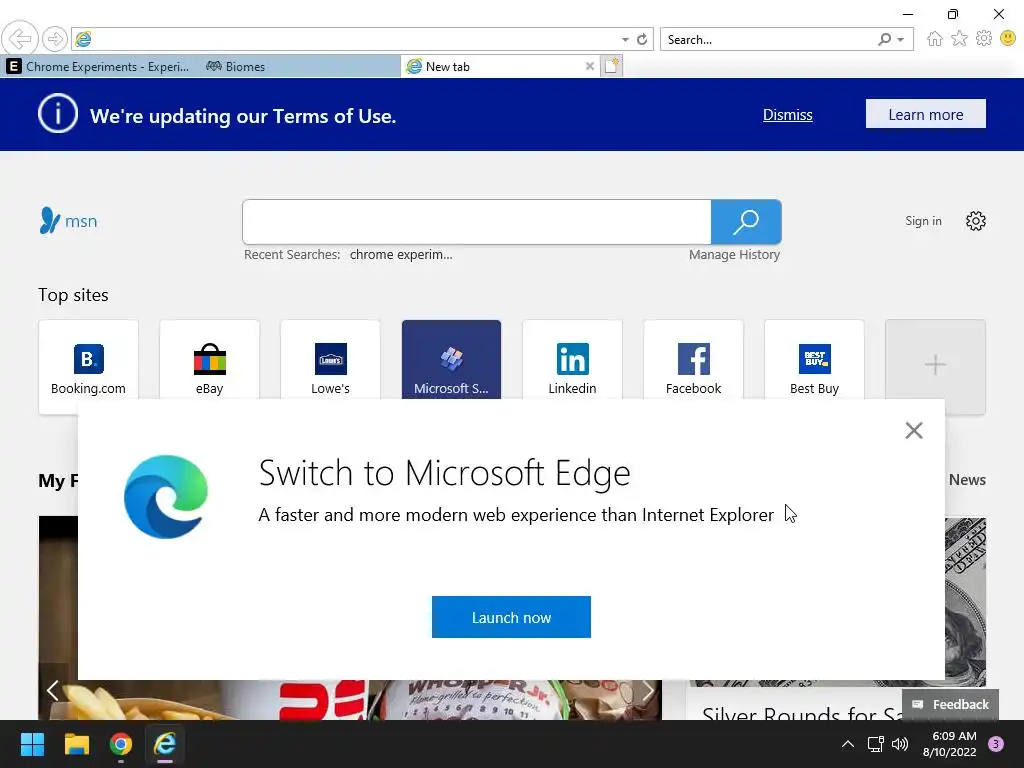This screenshot has width=1024, height=768.
Task: Go to previous carousel story arrow
Action: [53, 690]
